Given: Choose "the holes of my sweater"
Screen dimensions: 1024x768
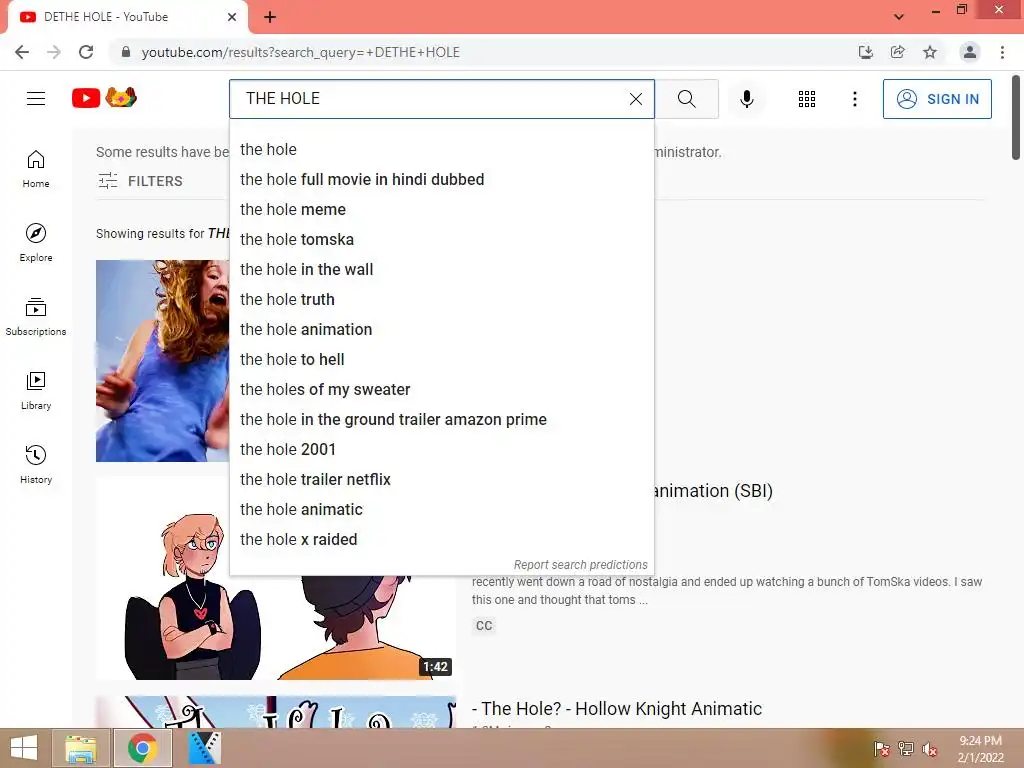Looking at the screenshot, I should click(441, 390).
